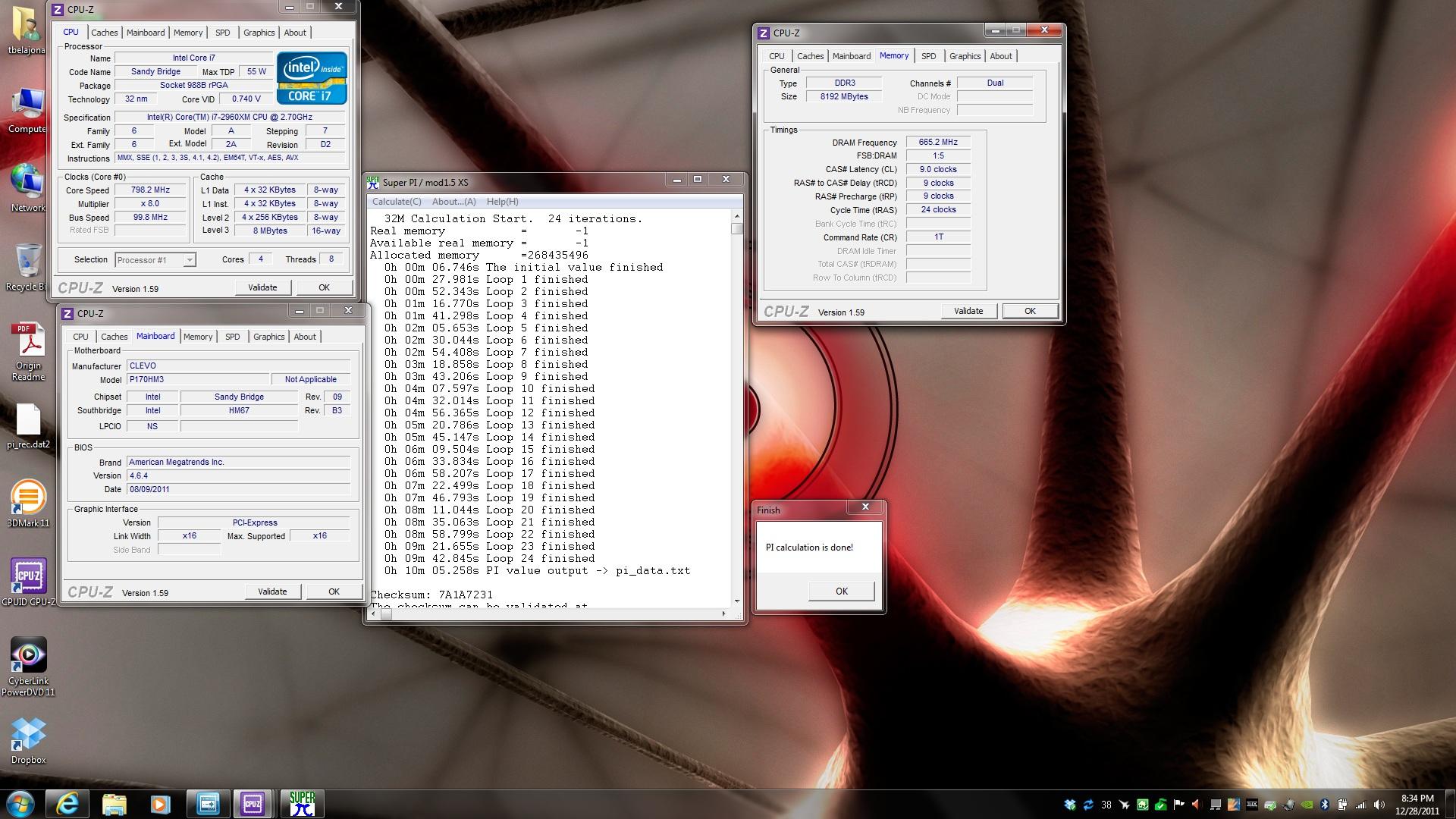
Task: Click the motherboard Model value P170HM3
Action: tap(198, 380)
